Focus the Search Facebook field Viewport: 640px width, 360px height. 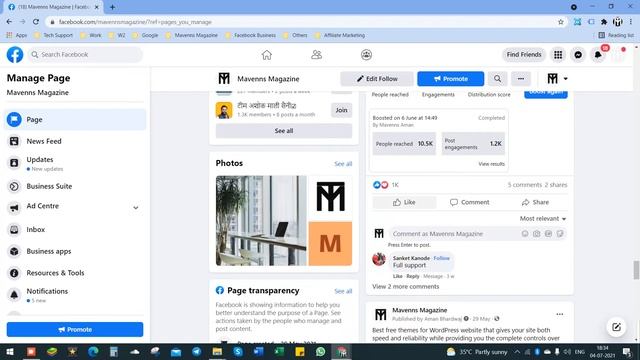[x=86, y=55]
